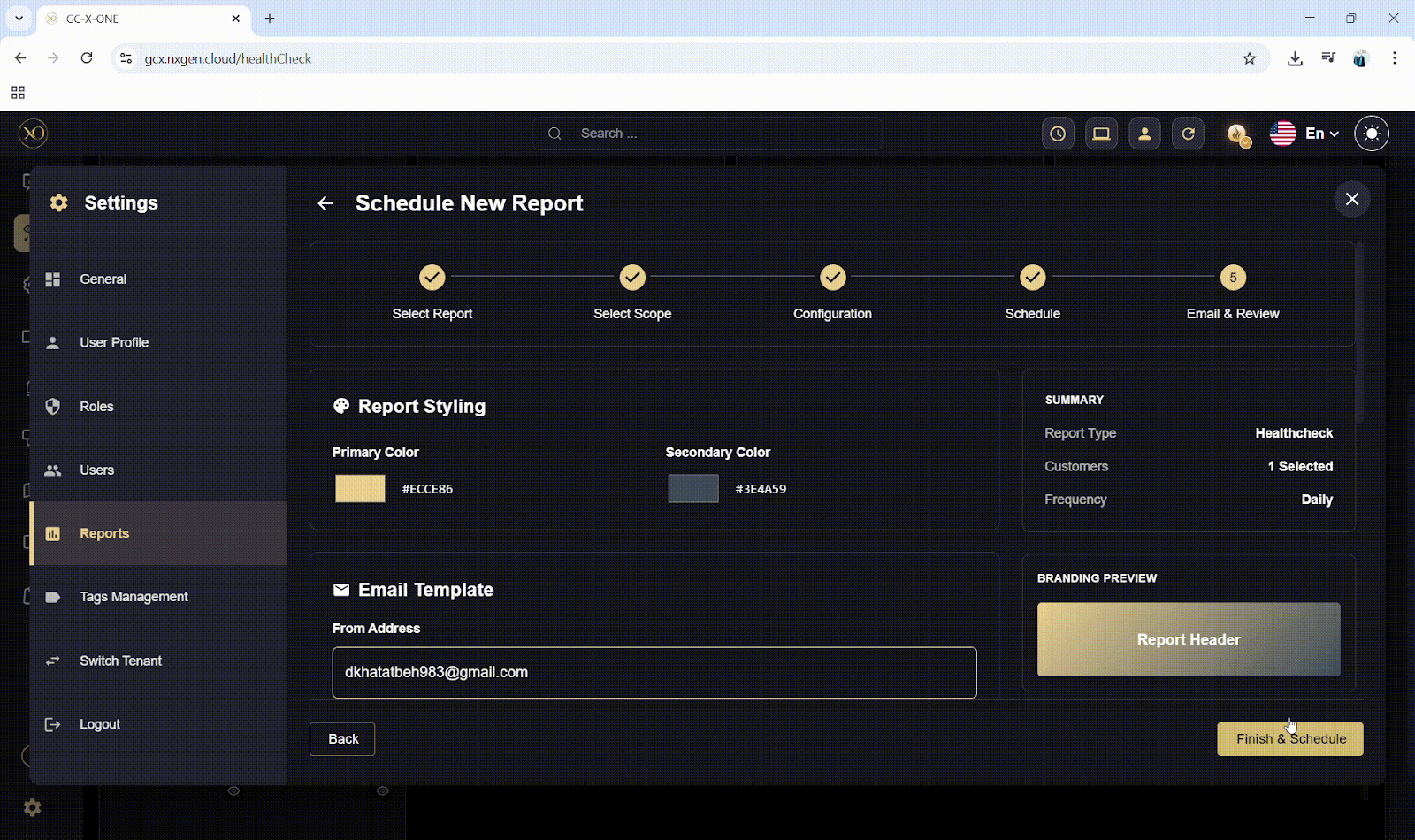Close the Schedule New Report dialog
The width and height of the screenshot is (1415, 840).
1351,199
